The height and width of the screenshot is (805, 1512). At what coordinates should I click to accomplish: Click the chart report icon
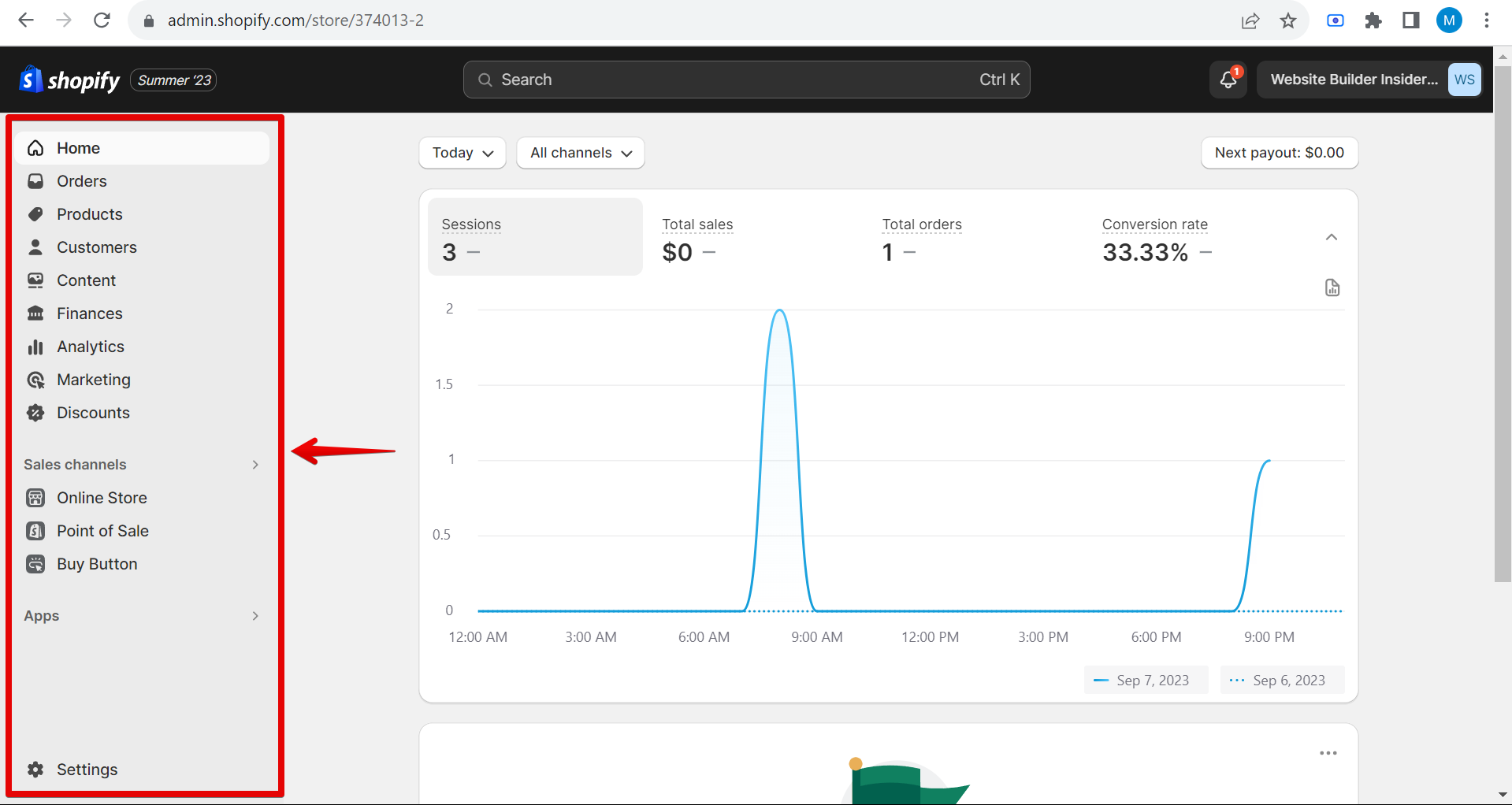[1332, 287]
